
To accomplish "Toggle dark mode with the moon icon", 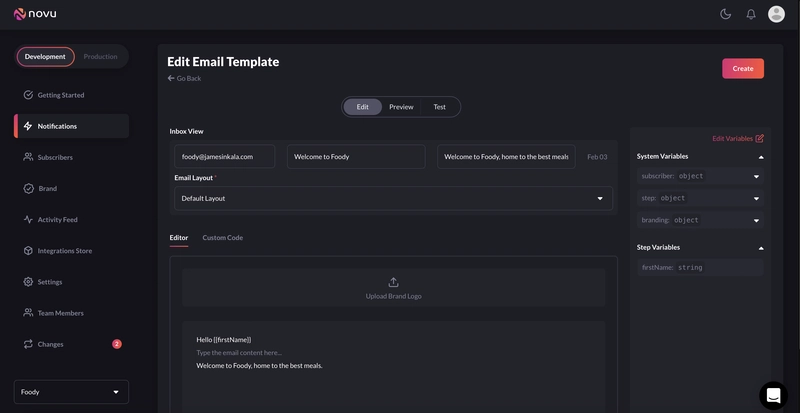I will pos(725,14).
